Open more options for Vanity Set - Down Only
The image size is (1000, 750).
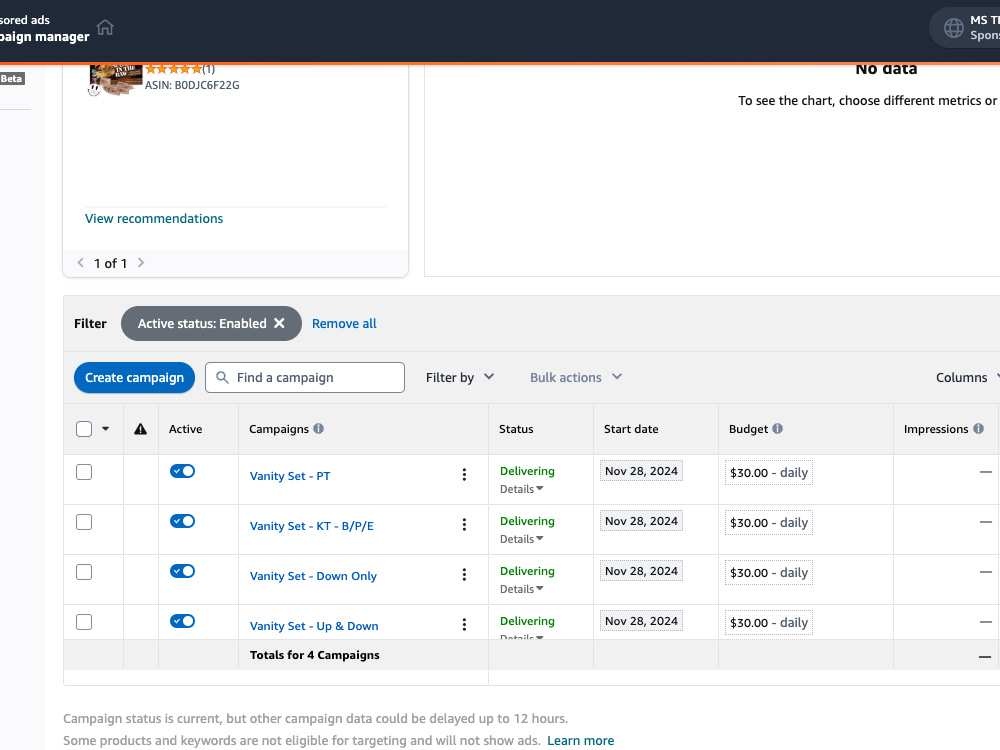point(464,575)
